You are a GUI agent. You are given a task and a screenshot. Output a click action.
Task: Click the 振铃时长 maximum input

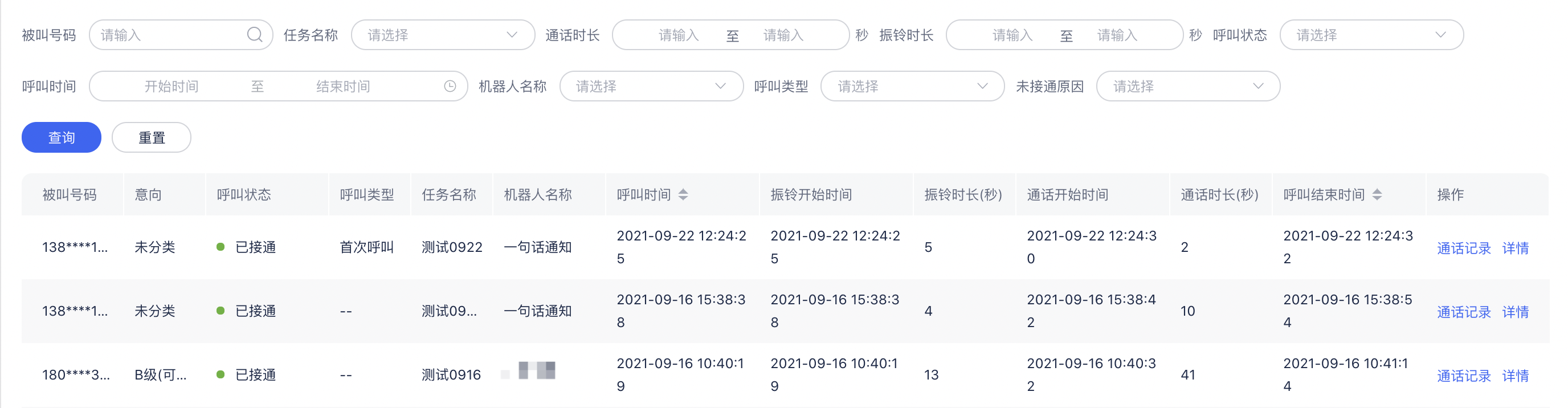(x=1117, y=35)
